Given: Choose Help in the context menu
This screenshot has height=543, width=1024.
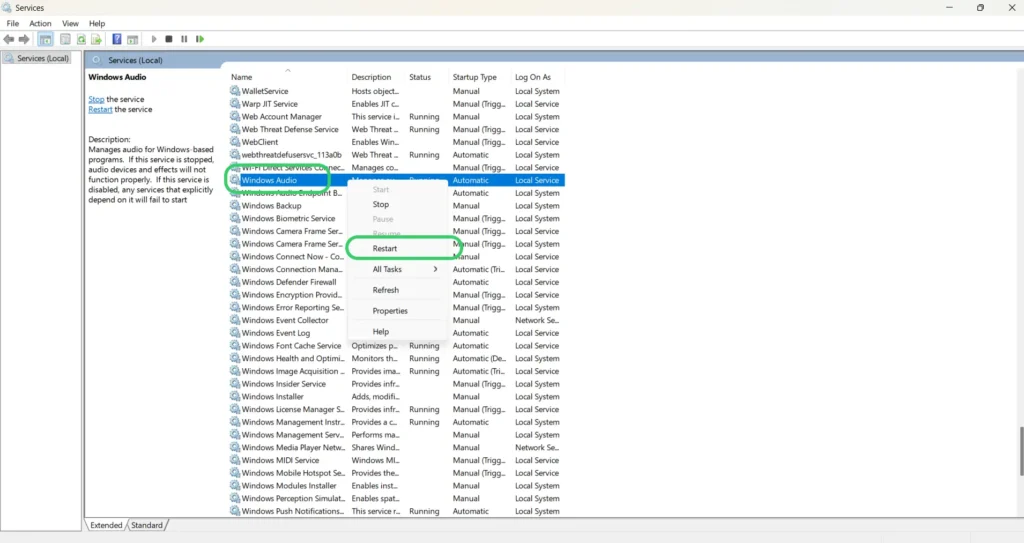Looking at the screenshot, I should click(398, 332).
